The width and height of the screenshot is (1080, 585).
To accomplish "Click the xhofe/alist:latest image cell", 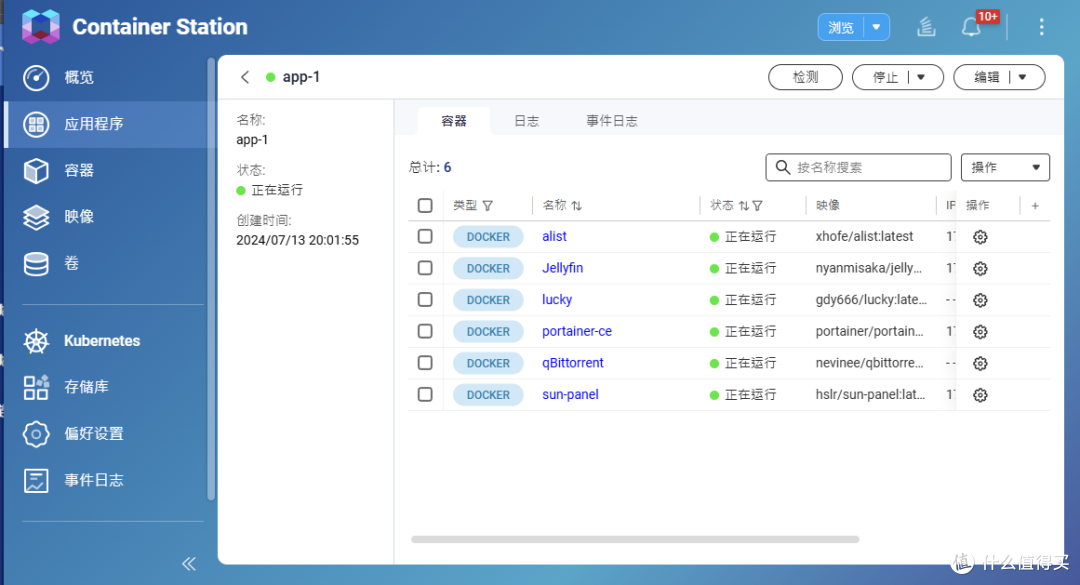I will point(864,236).
